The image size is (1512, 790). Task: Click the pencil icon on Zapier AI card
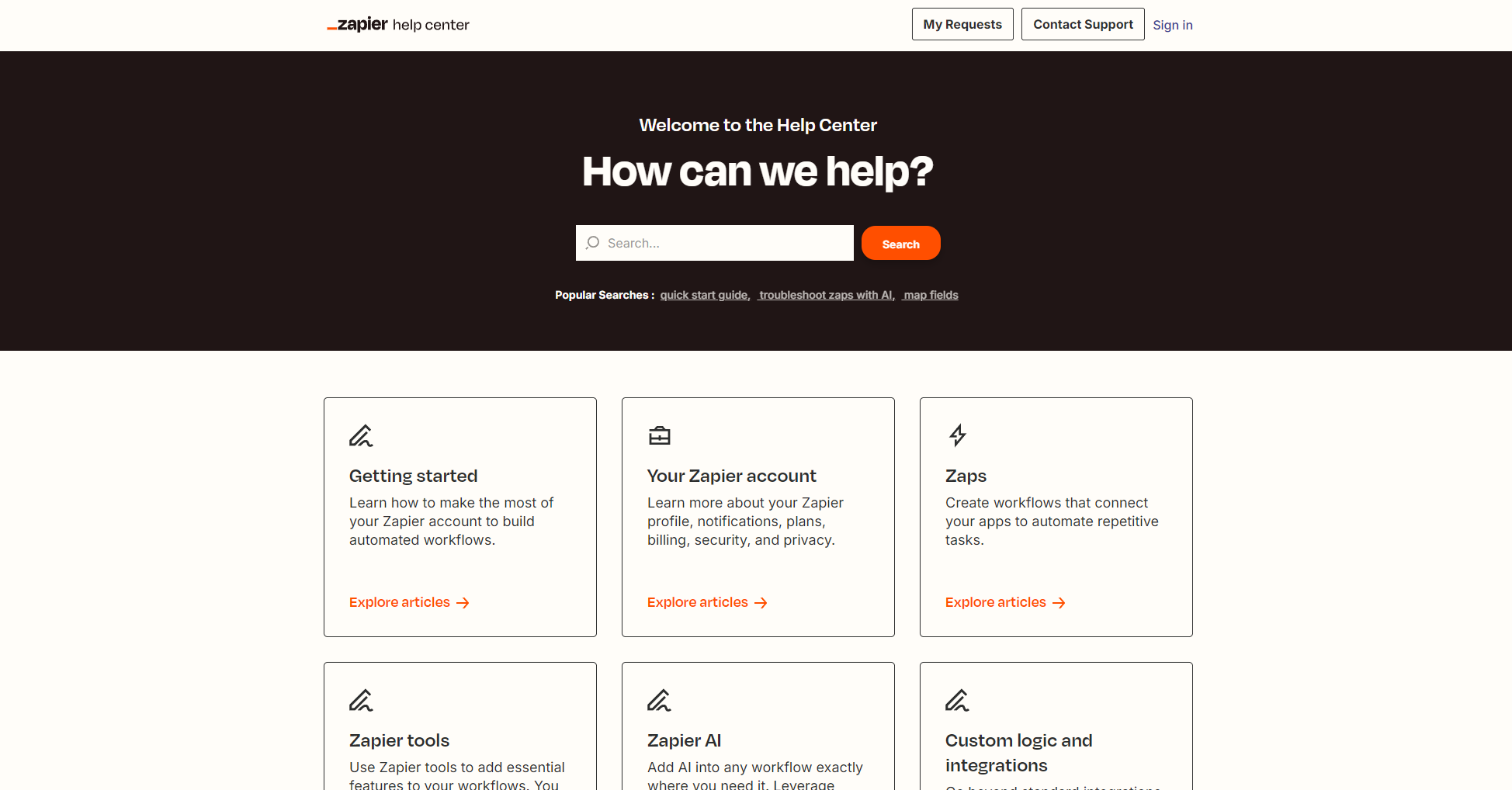(659, 700)
